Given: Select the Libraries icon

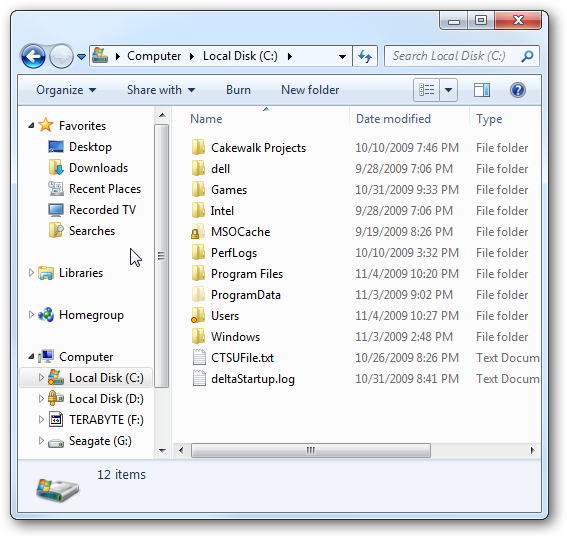Looking at the screenshot, I should (x=46, y=273).
